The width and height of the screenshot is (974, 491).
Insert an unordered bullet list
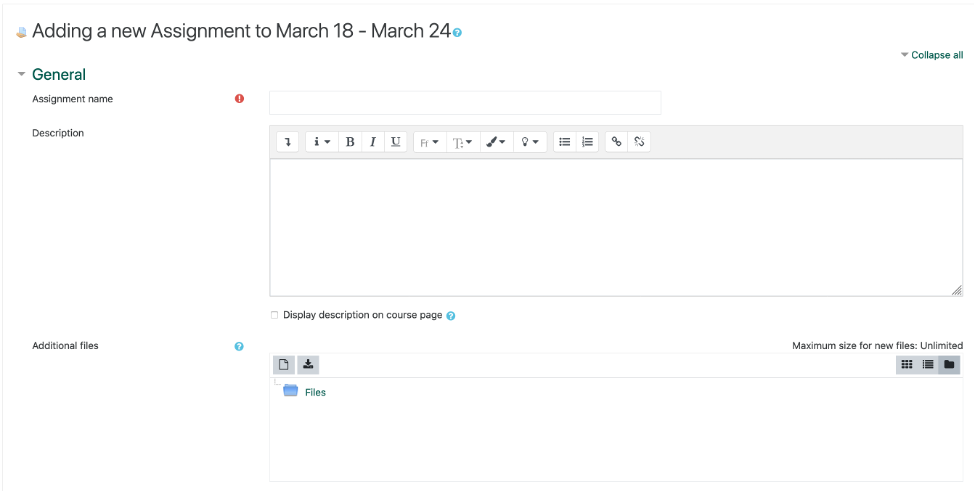coord(565,142)
